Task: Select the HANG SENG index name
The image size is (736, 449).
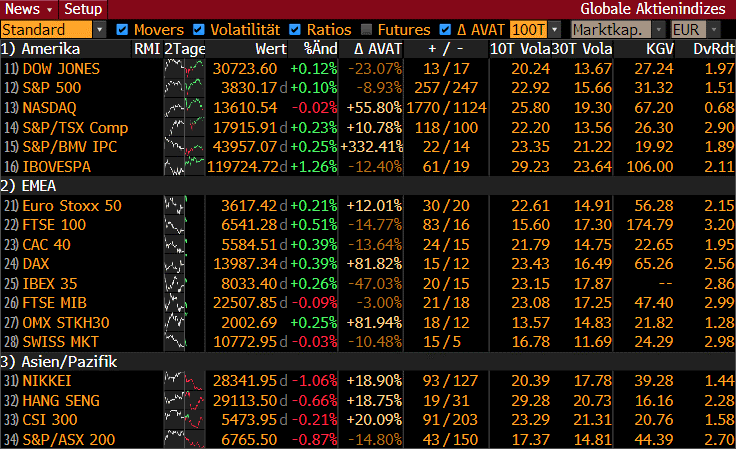Action: [61, 400]
